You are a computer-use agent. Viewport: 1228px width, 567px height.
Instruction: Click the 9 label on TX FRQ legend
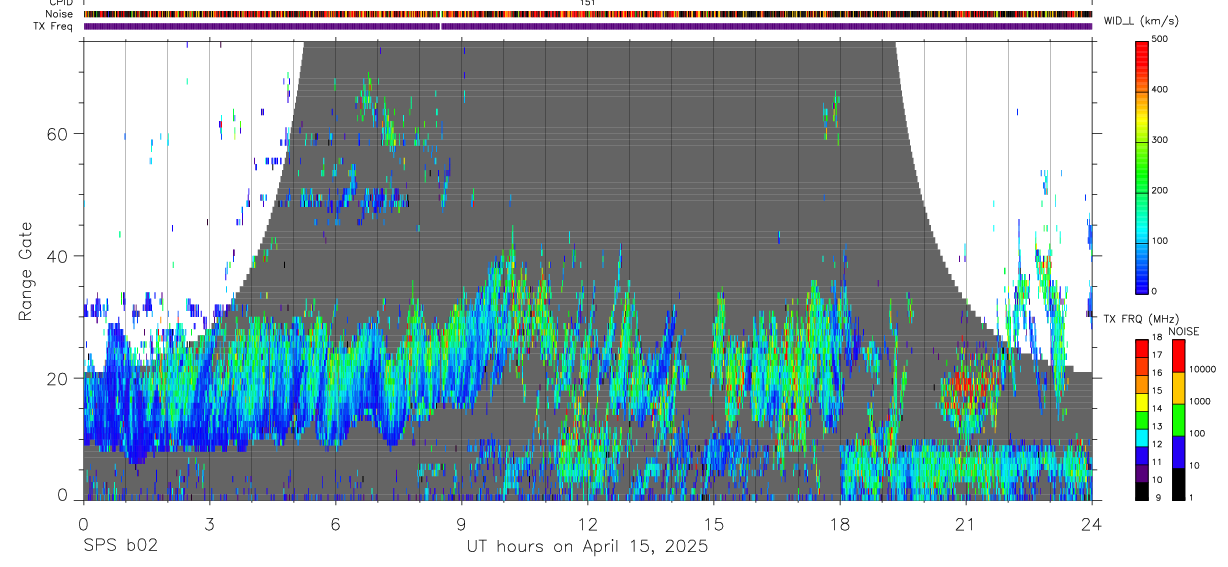click(1156, 497)
